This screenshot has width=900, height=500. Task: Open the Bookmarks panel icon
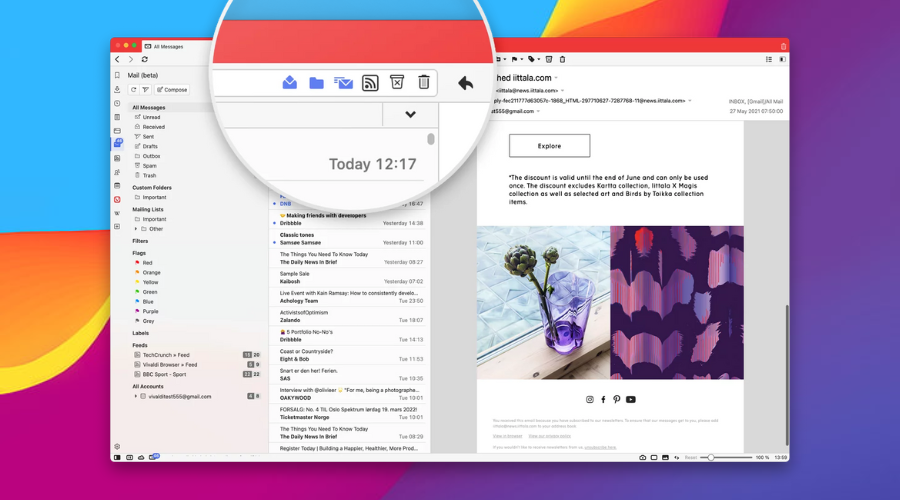117,75
